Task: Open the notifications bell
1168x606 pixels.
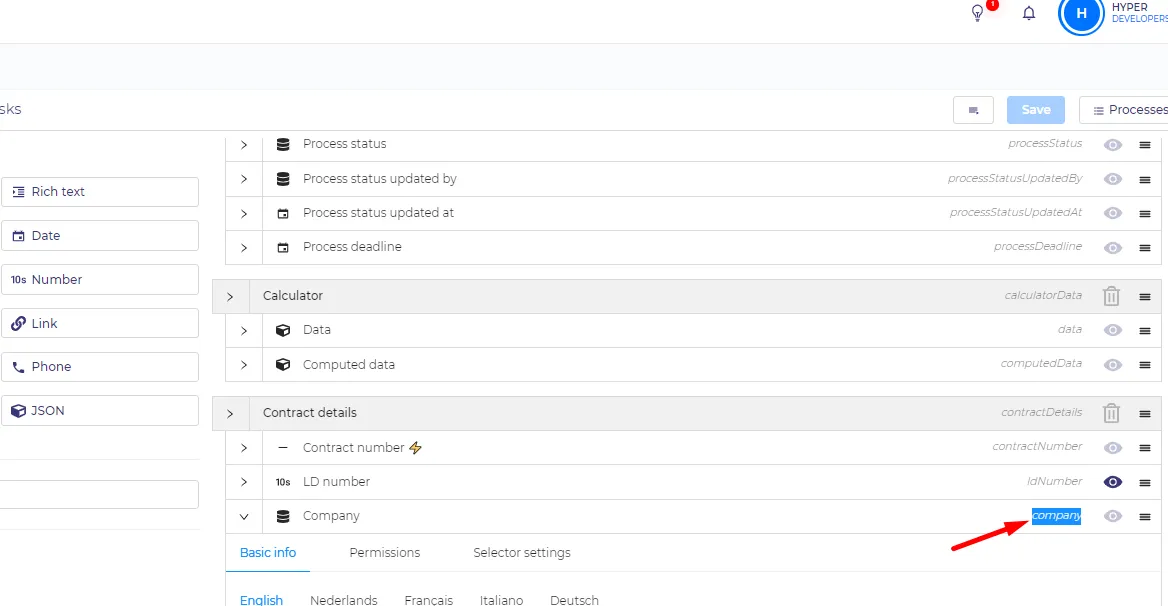Action: pyautogui.click(x=1029, y=13)
